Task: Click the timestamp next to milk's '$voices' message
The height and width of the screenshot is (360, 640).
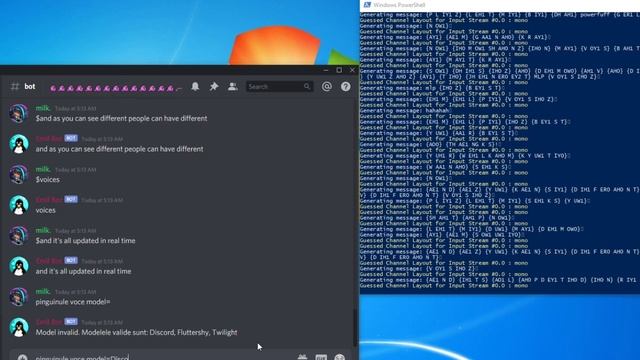Action: [76, 169]
